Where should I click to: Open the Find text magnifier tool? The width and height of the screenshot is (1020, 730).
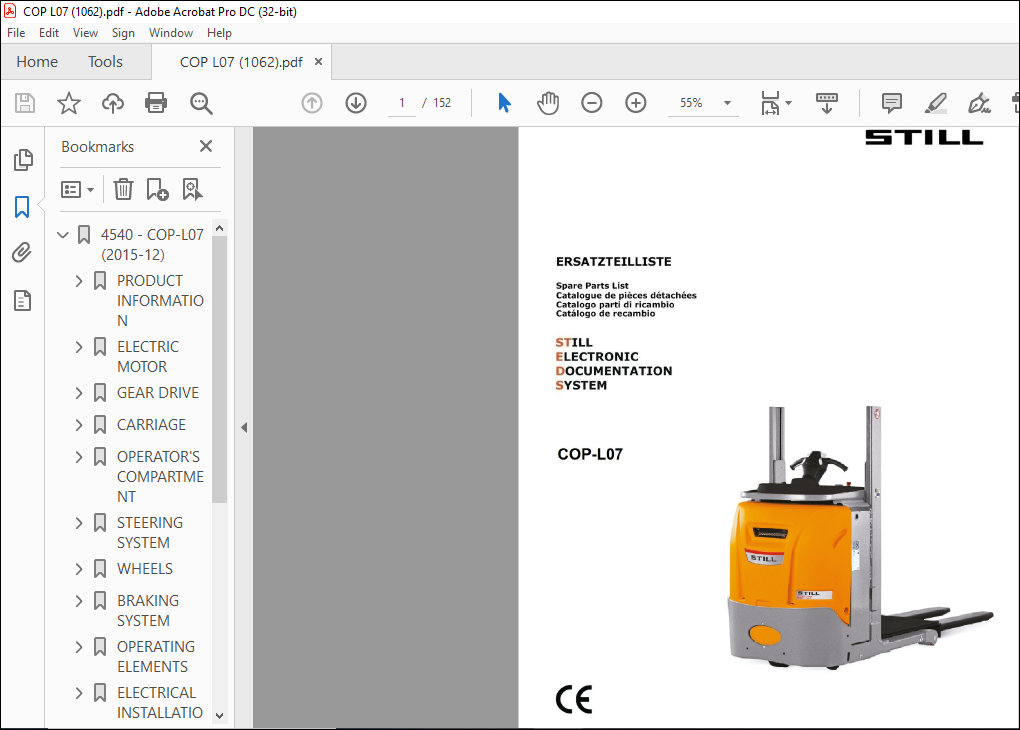201,103
